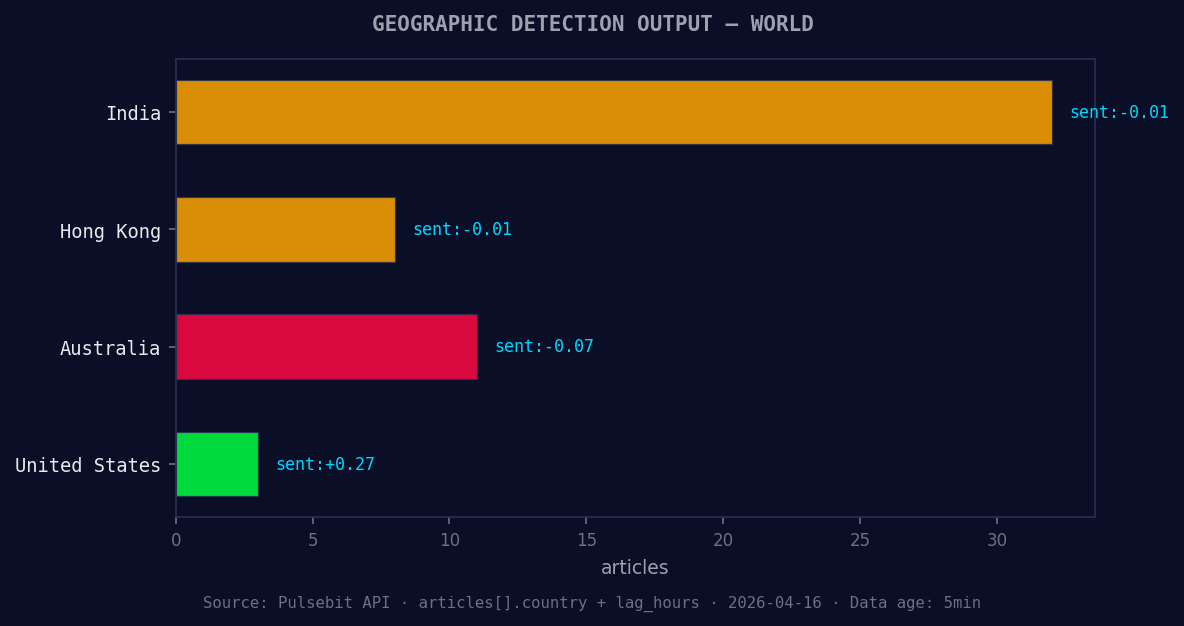Click the United States axis label
The height and width of the screenshot is (626, 1184).
click(88, 465)
